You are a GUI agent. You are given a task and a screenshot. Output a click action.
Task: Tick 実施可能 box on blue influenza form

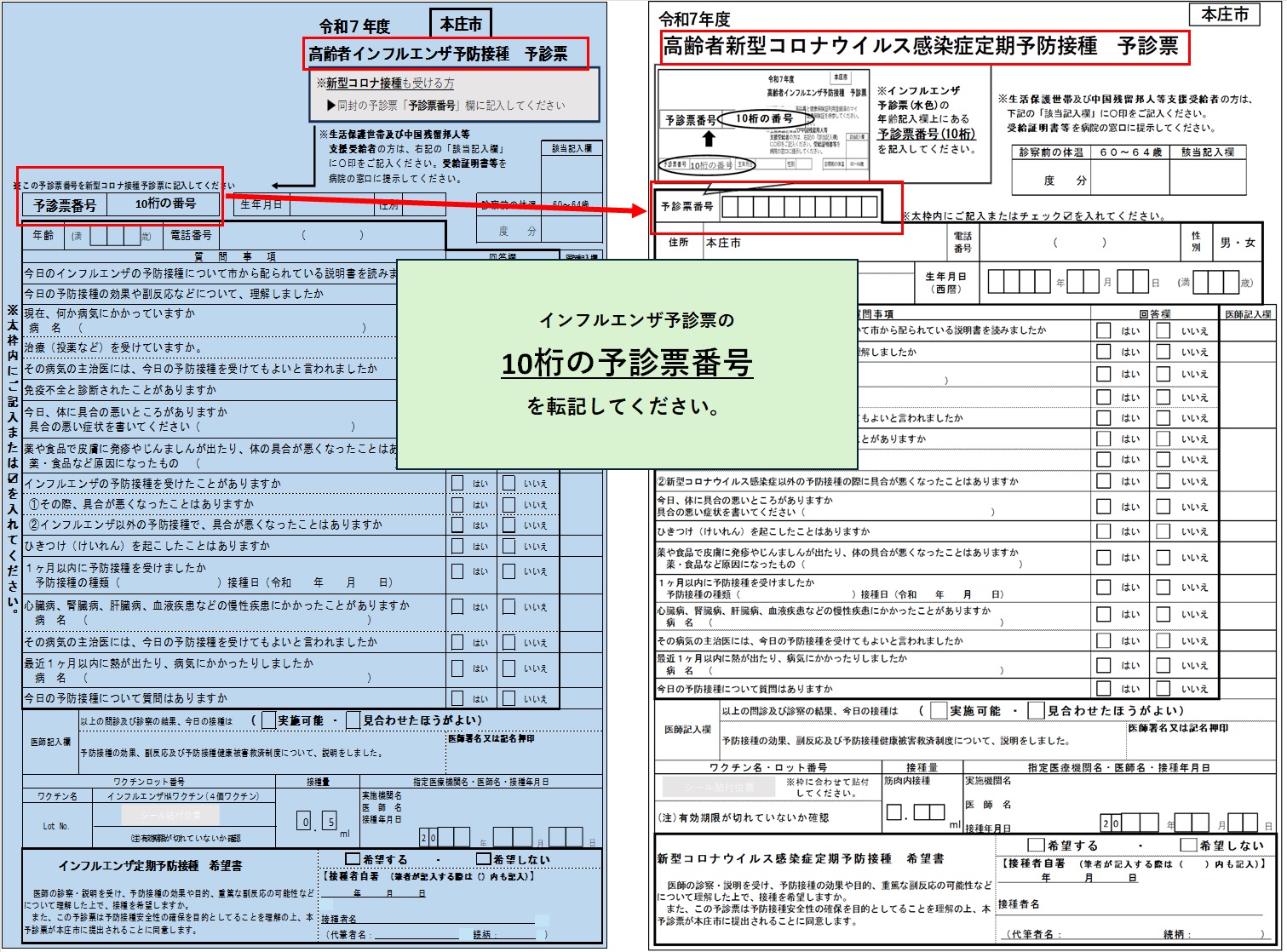[x=268, y=720]
